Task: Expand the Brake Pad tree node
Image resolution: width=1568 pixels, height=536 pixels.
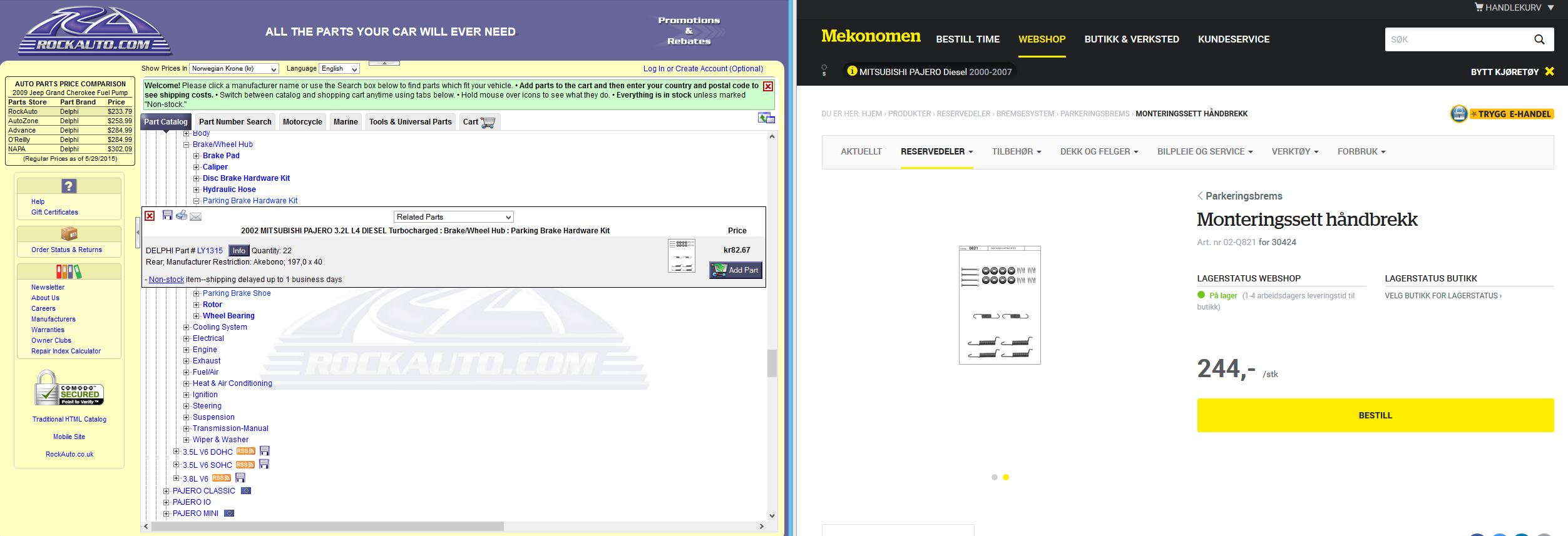Action: 196,156
